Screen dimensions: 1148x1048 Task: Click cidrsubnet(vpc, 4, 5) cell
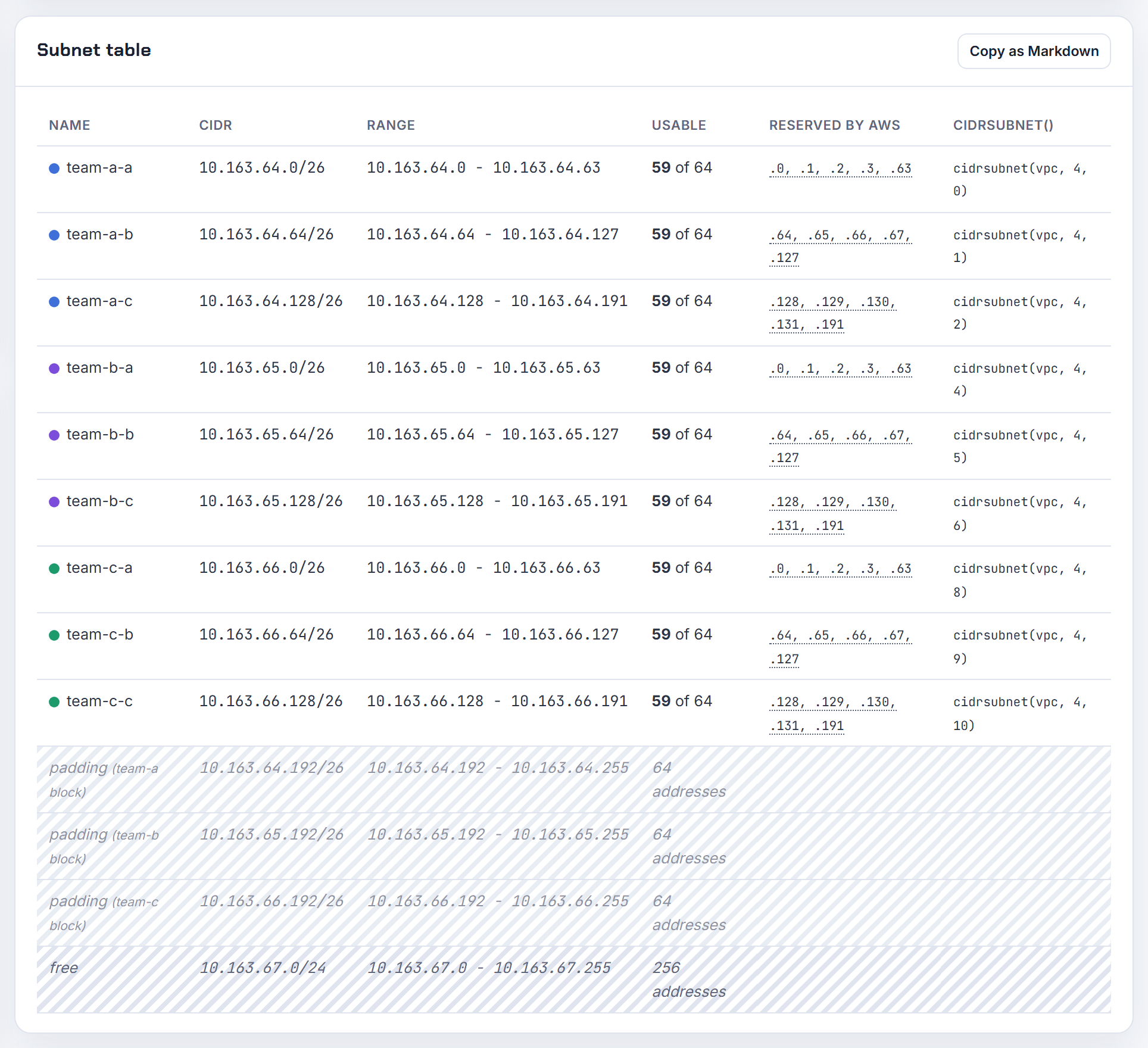pyautogui.click(x=1021, y=447)
